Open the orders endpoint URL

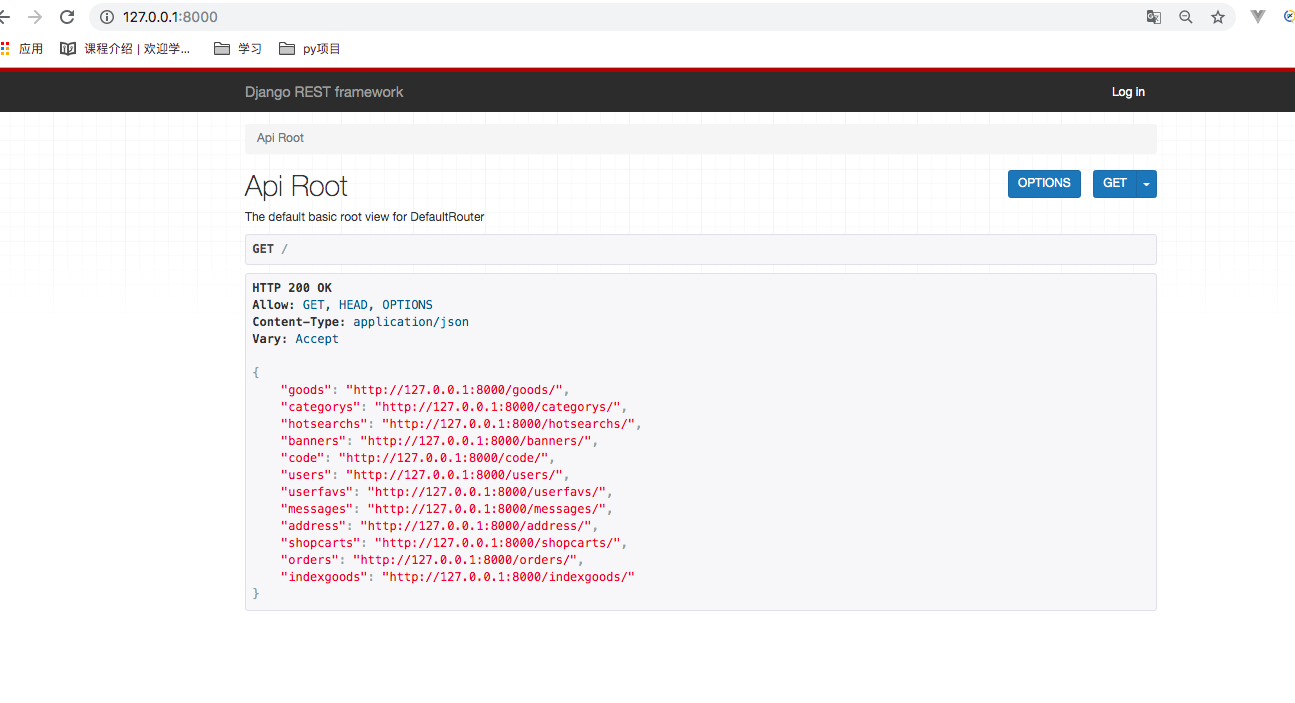465,560
